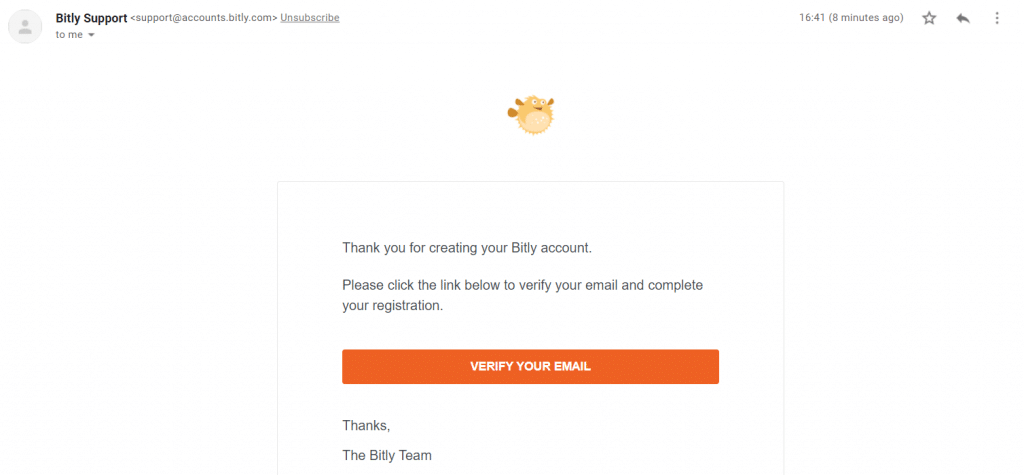
Task: Select the support@accounts.bitly.com address
Action: [204, 18]
